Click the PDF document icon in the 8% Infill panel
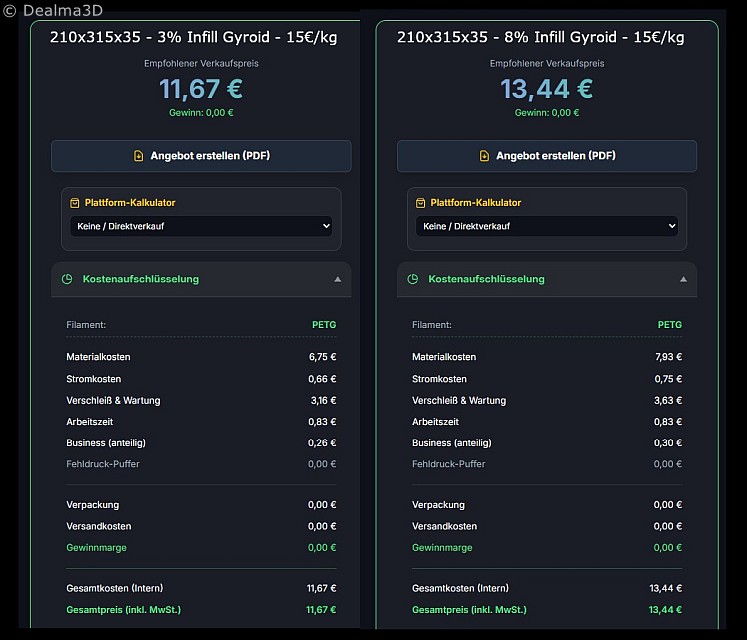This screenshot has height=640, width=747. click(x=484, y=156)
